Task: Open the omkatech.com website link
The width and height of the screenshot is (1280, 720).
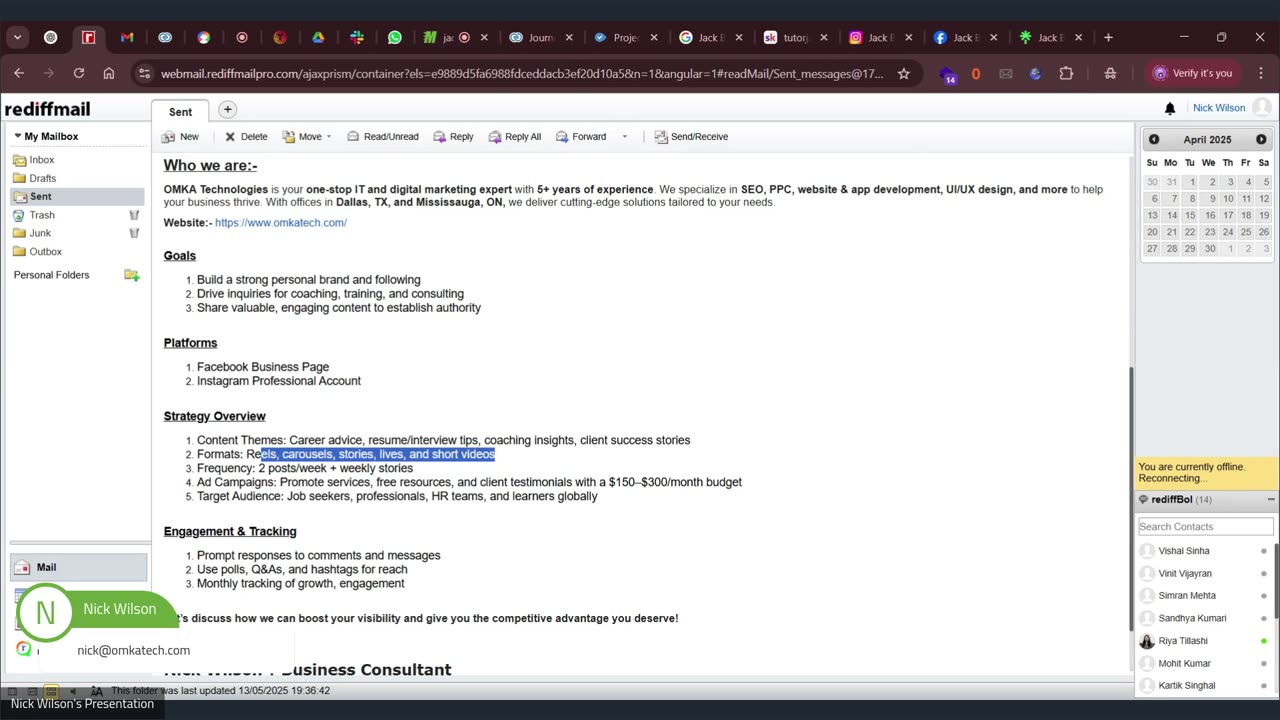Action: coord(281,223)
